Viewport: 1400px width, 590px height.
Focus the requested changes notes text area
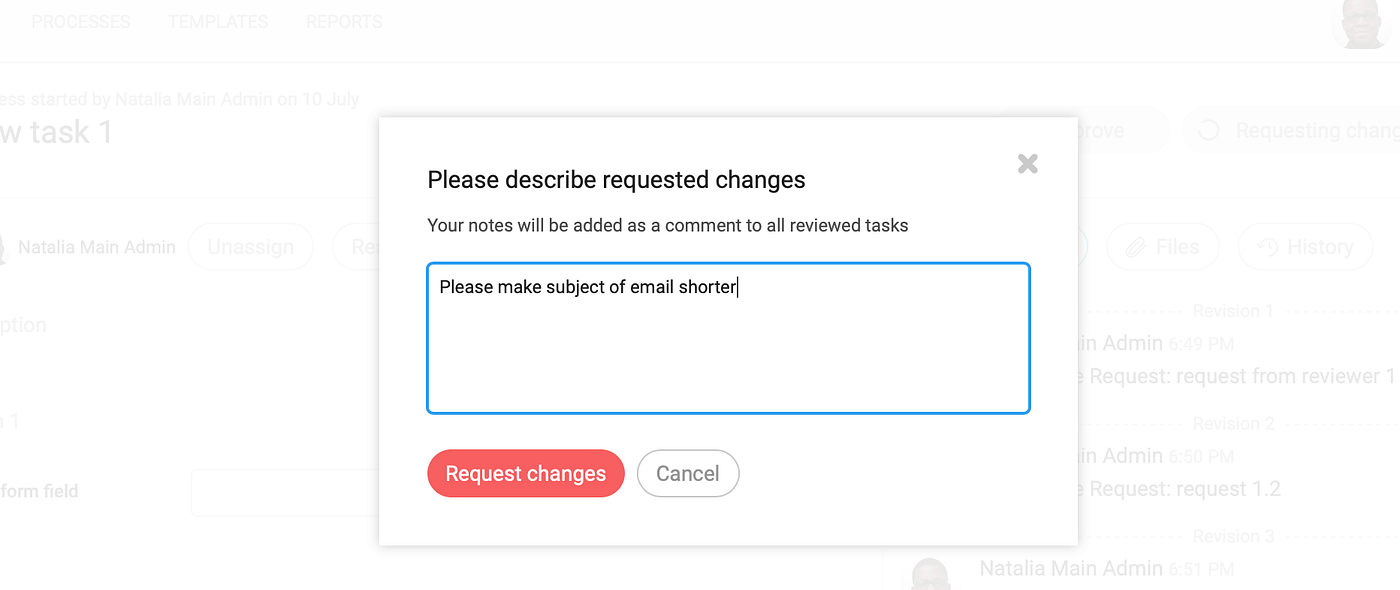coord(728,338)
